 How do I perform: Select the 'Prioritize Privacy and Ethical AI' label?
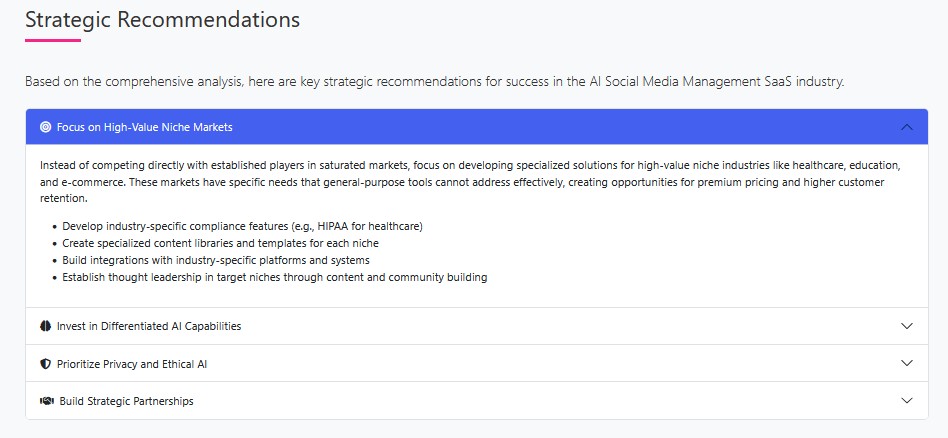pyautogui.click(x=132, y=364)
